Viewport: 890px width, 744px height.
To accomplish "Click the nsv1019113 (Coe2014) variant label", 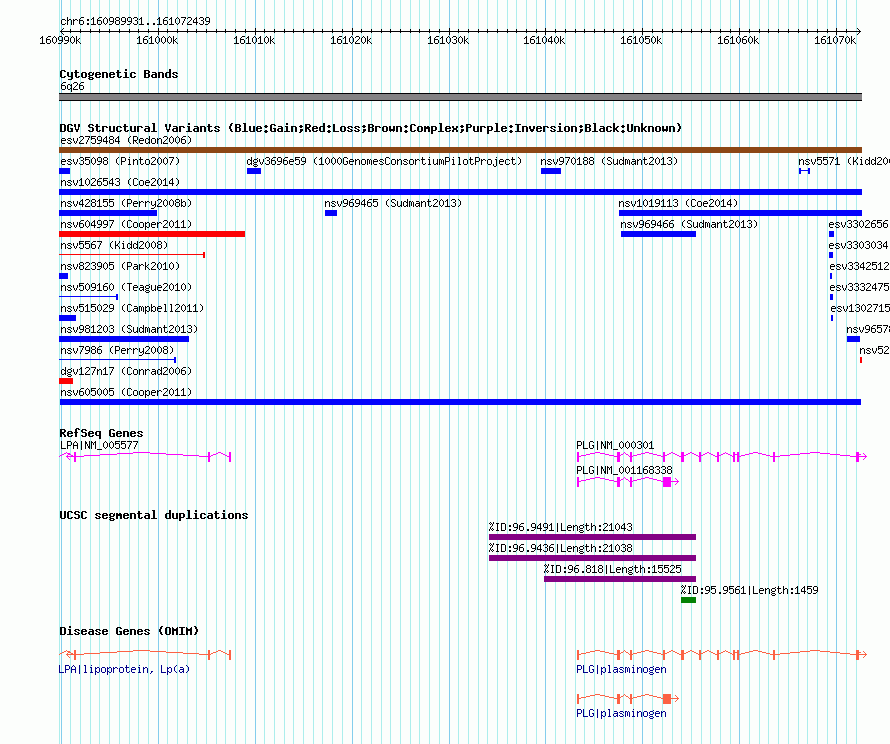I will click(678, 203).
